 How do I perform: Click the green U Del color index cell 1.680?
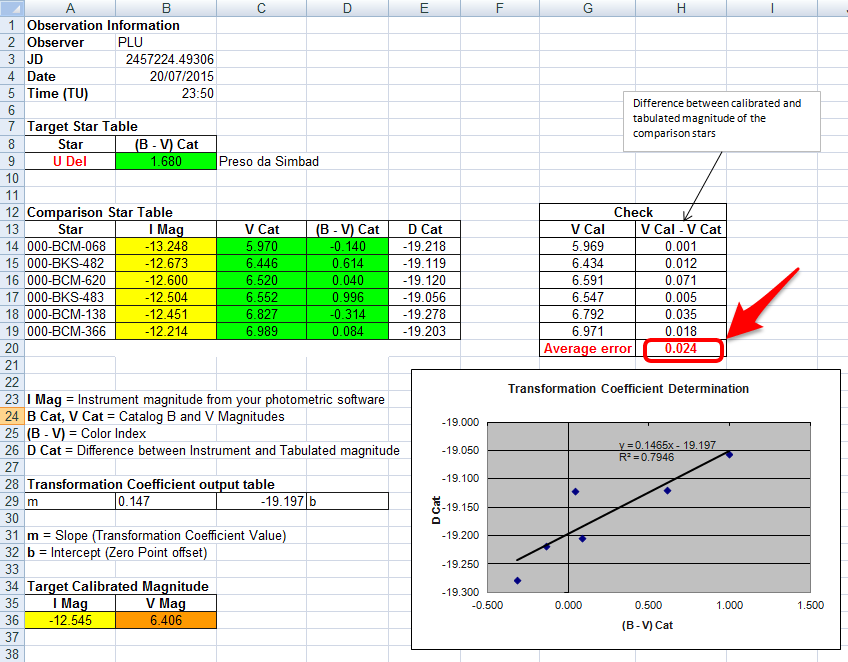click(165, 161)
